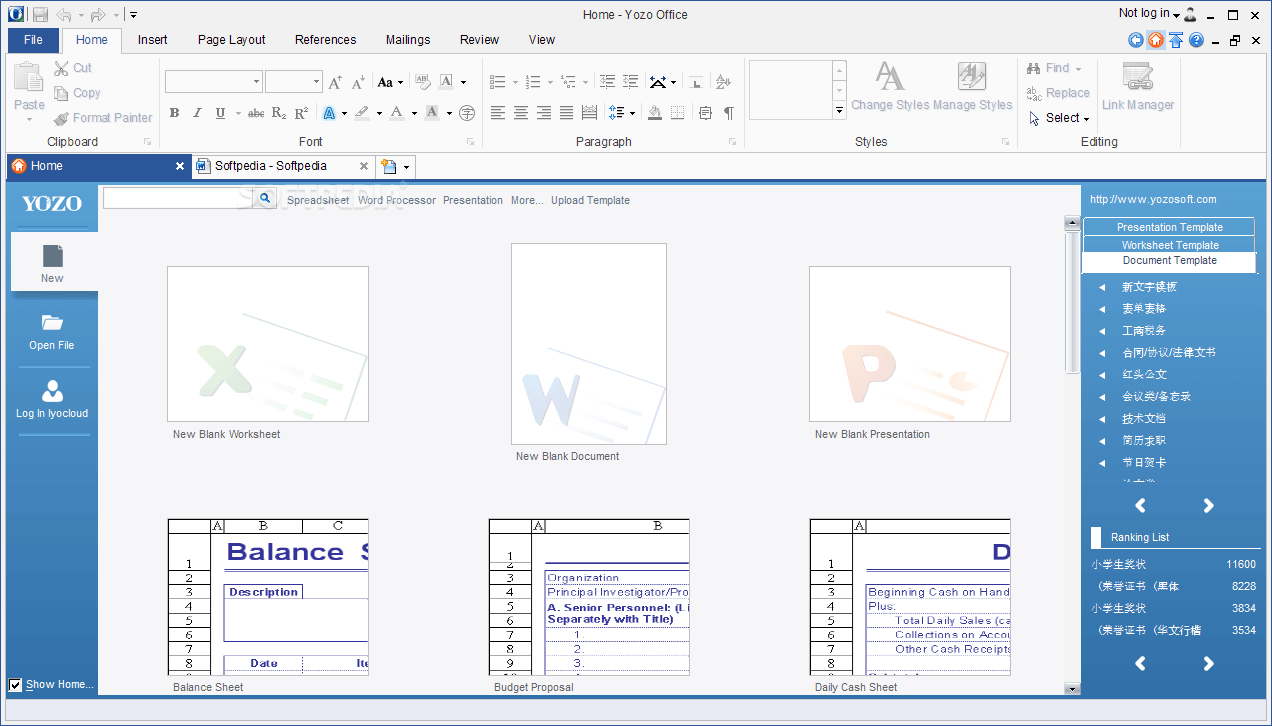1272x726 pixels.
Task: Click the Strikethrough abc icon
Action: (x=256, y=113)
